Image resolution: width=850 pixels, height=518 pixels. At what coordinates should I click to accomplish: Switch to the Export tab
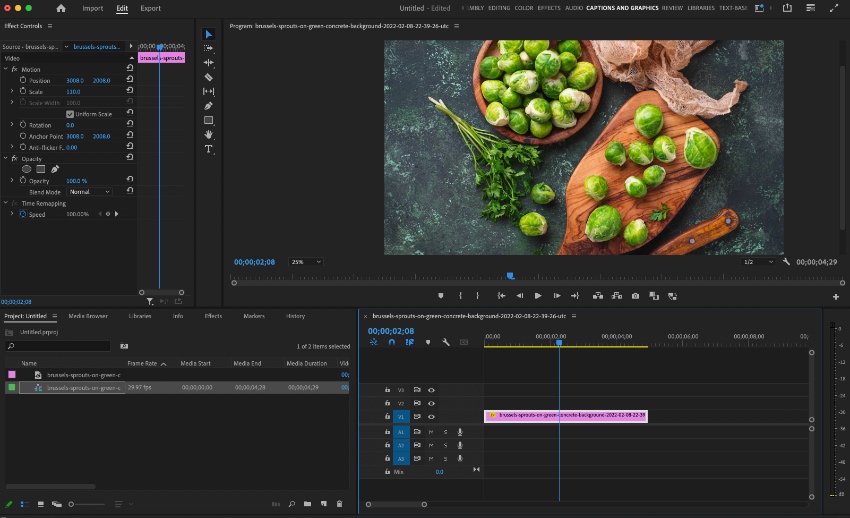pos(150,8)
